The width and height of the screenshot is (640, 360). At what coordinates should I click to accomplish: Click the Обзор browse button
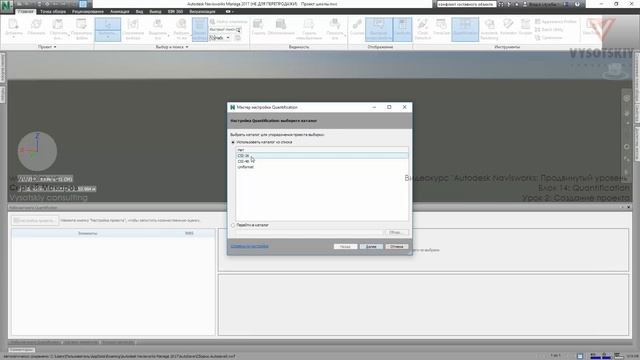(396, 232)
